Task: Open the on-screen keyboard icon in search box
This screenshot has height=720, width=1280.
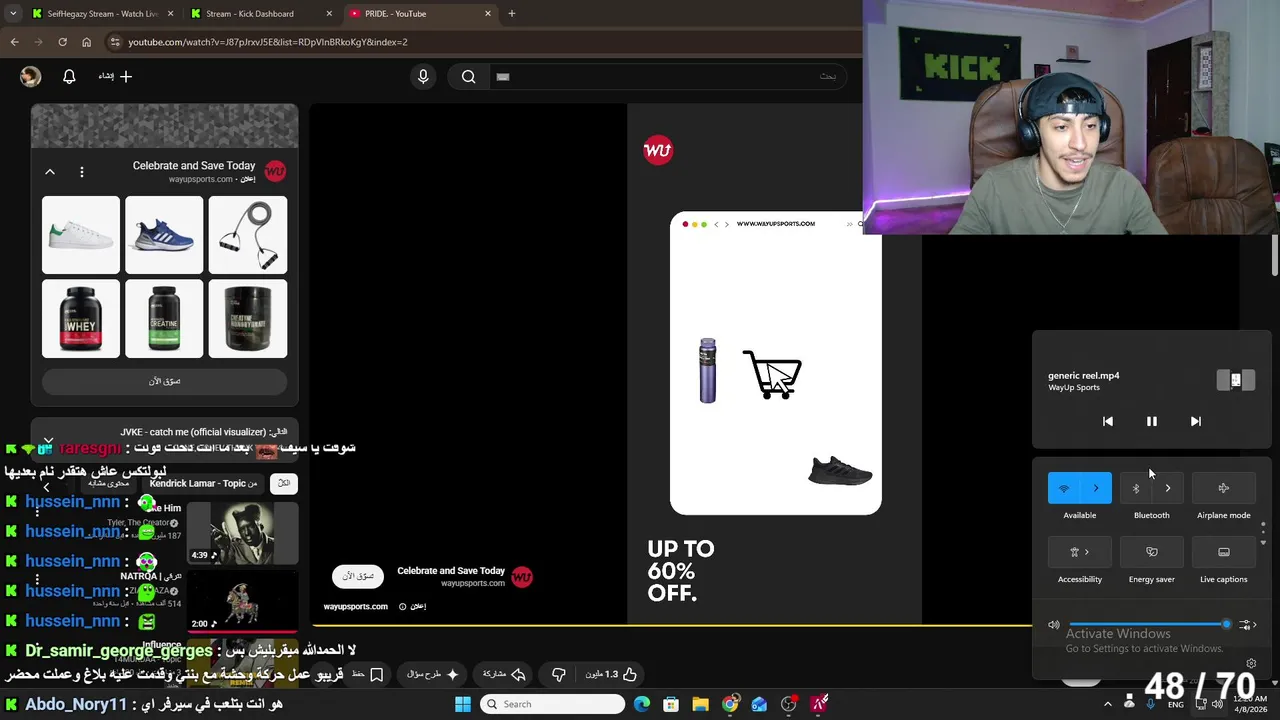Action: point(503,76)
